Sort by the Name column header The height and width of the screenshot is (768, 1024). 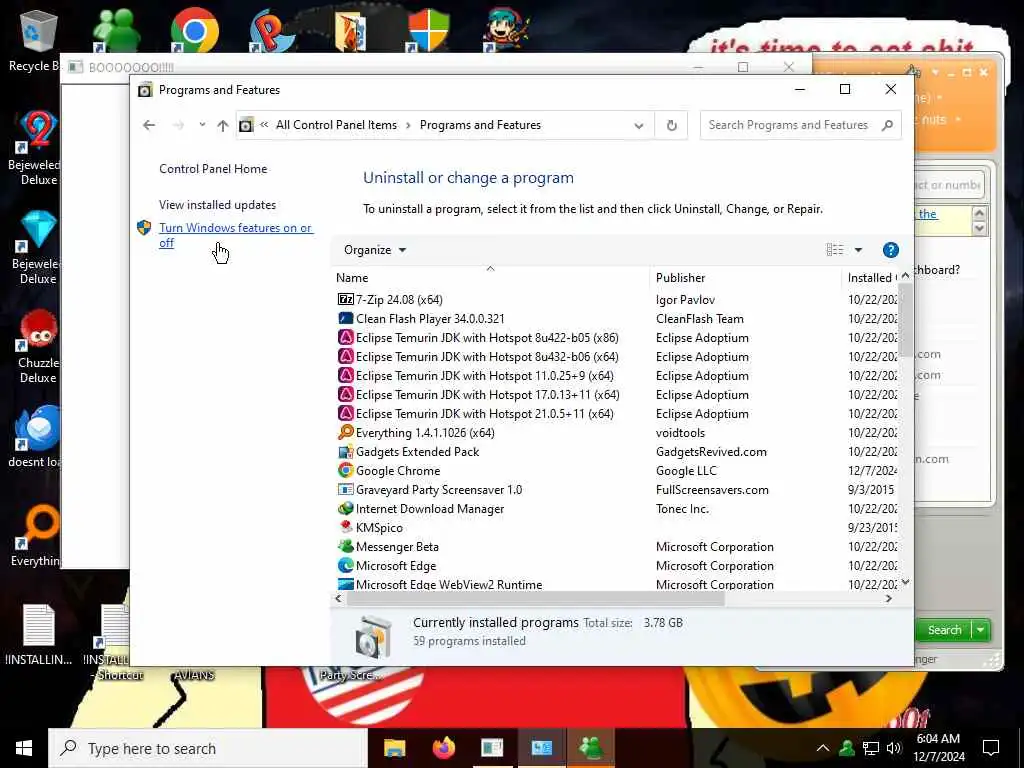click(490, 278)
